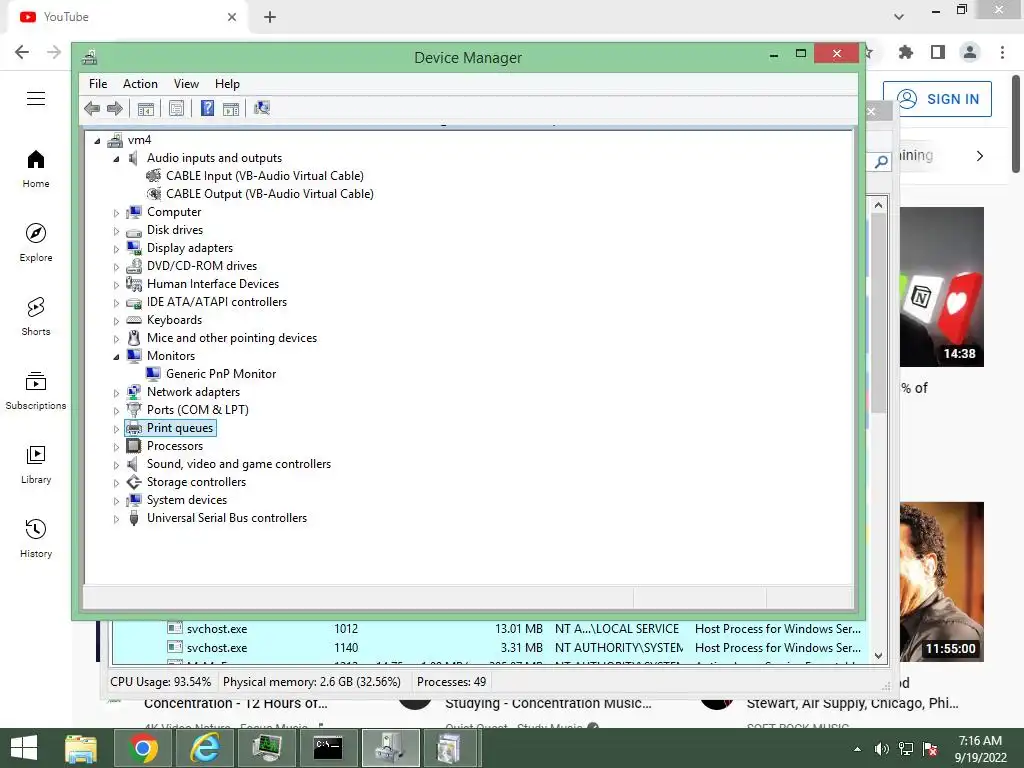Viewport: 1024px width, 768px height.
Task: Collapse the Monitors category
Action: [x=116, y=357]
